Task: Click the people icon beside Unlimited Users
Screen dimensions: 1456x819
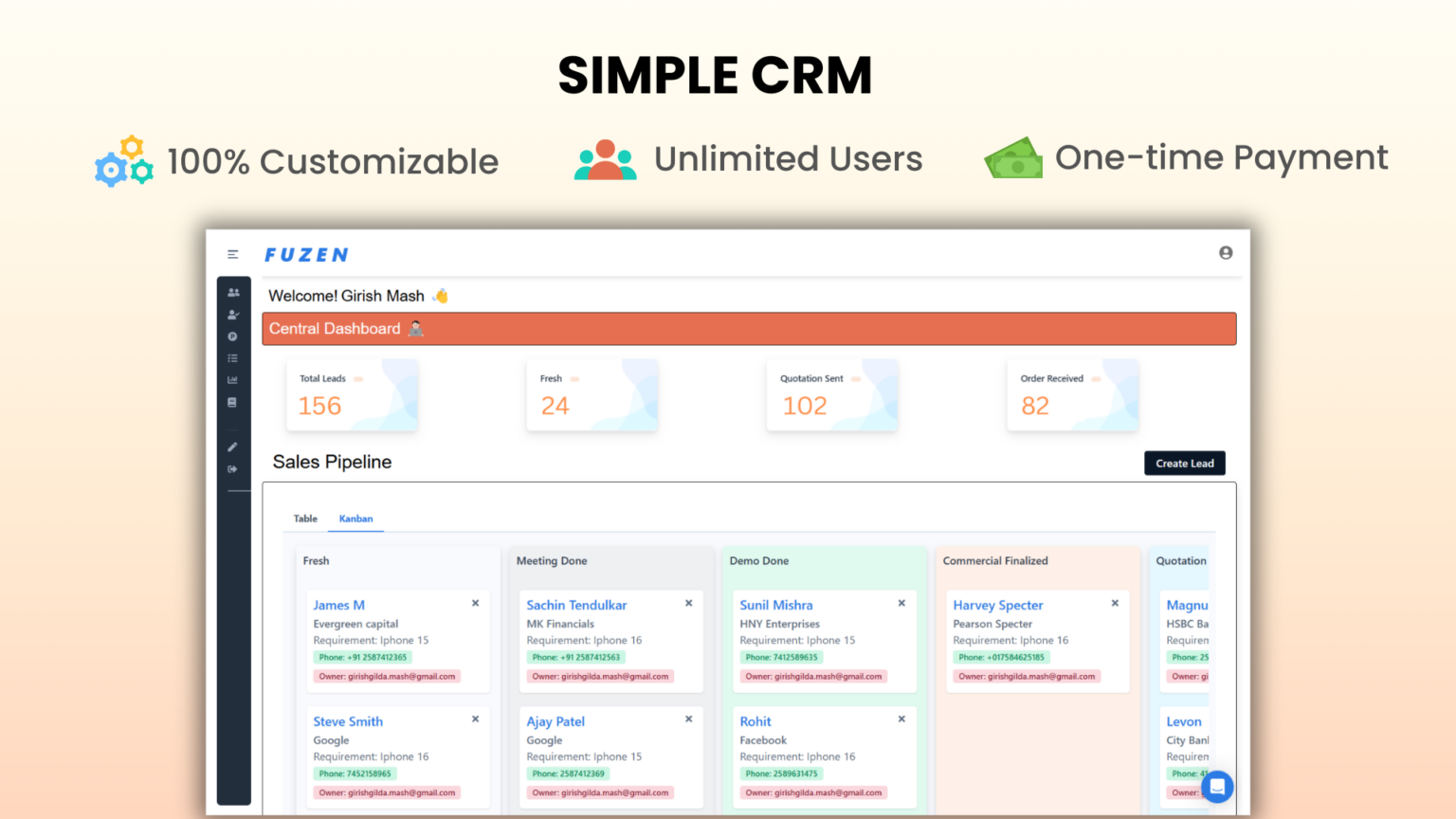Action: 606,159
